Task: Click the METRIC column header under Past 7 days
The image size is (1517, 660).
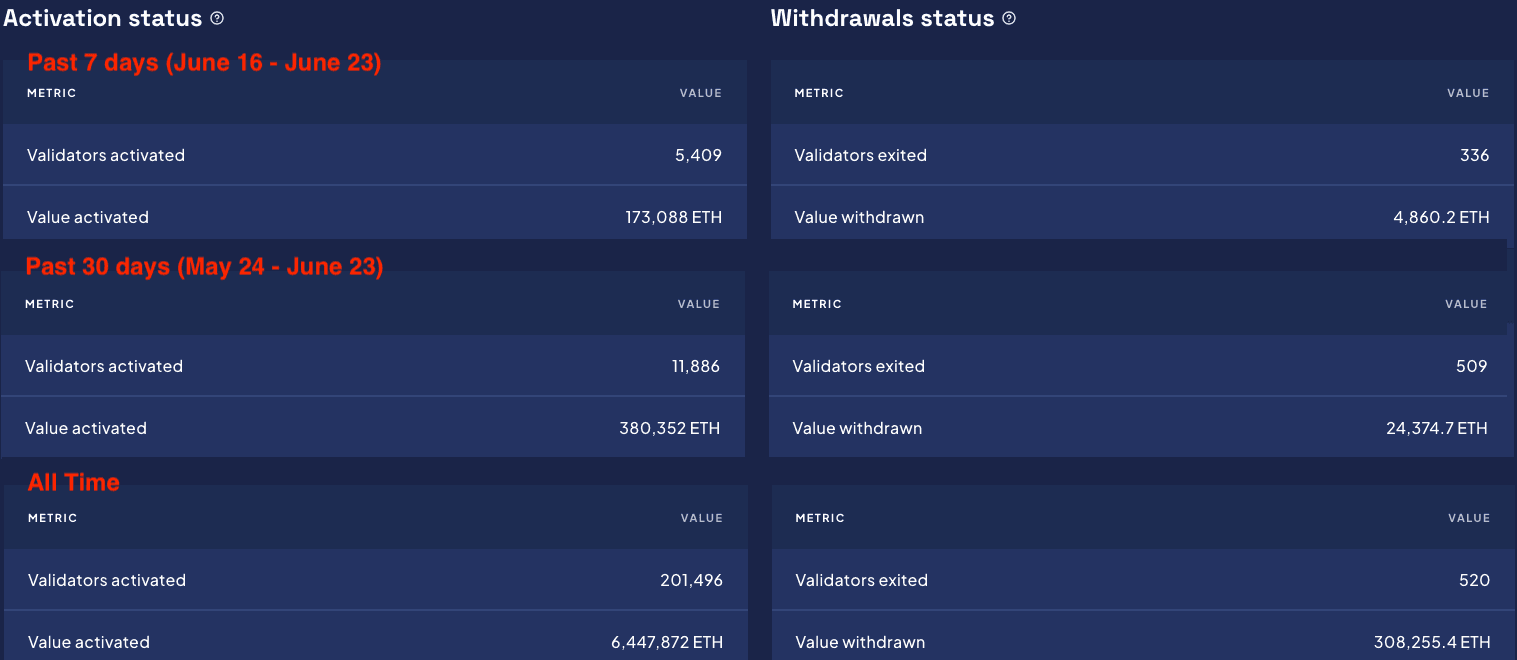Action: pyautogui.click(x=52, y=93)
